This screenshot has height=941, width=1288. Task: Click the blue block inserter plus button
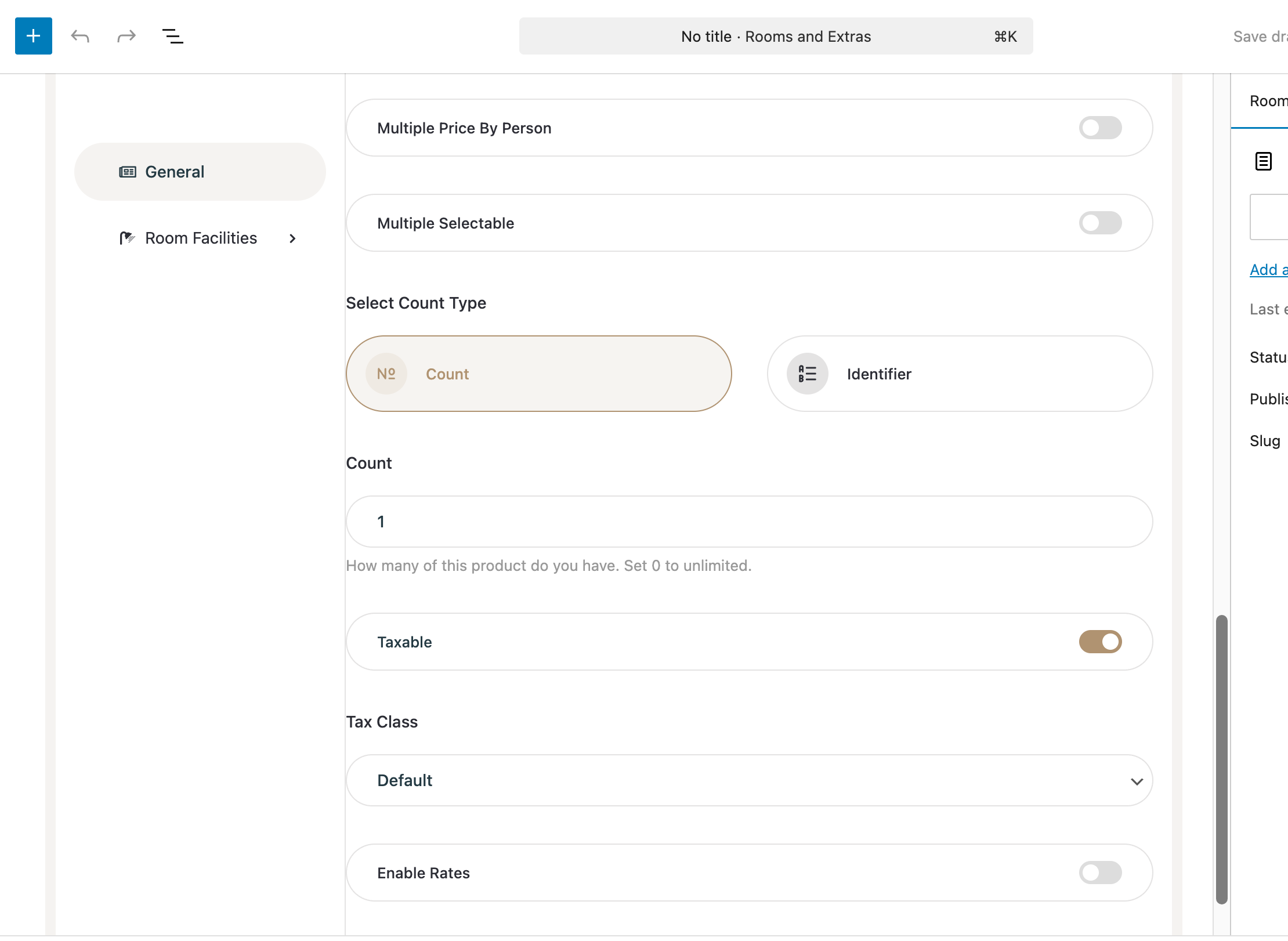tap(34, 36)
